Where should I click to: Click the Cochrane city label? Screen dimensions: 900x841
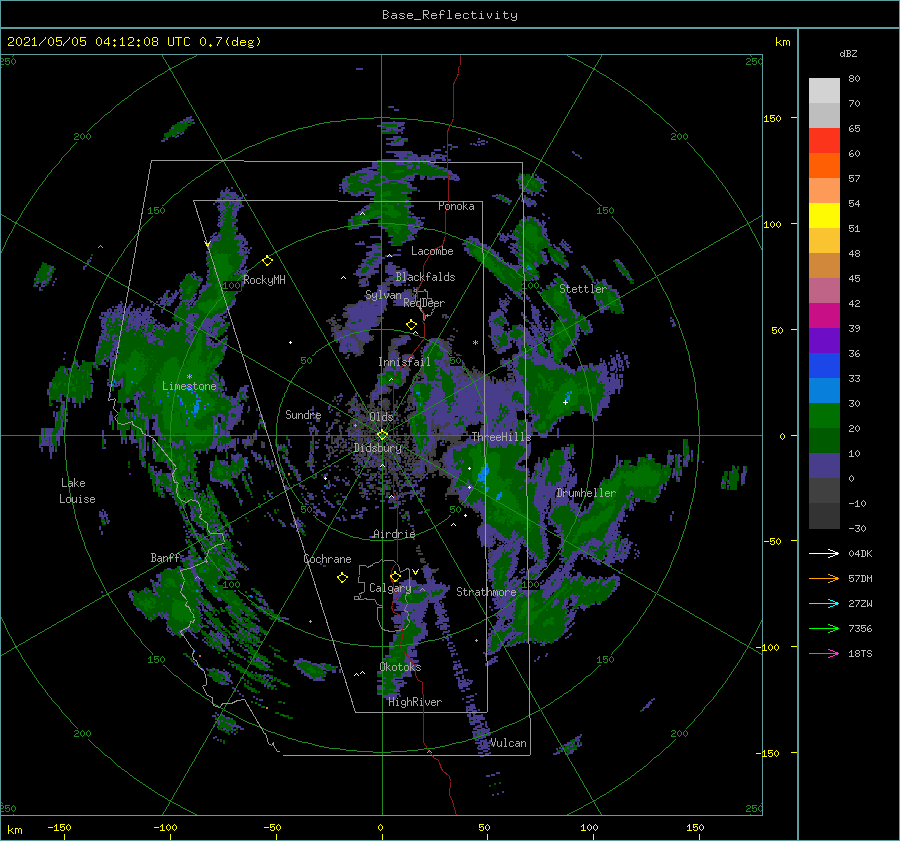pyautogui.click(x=327, y=559)
